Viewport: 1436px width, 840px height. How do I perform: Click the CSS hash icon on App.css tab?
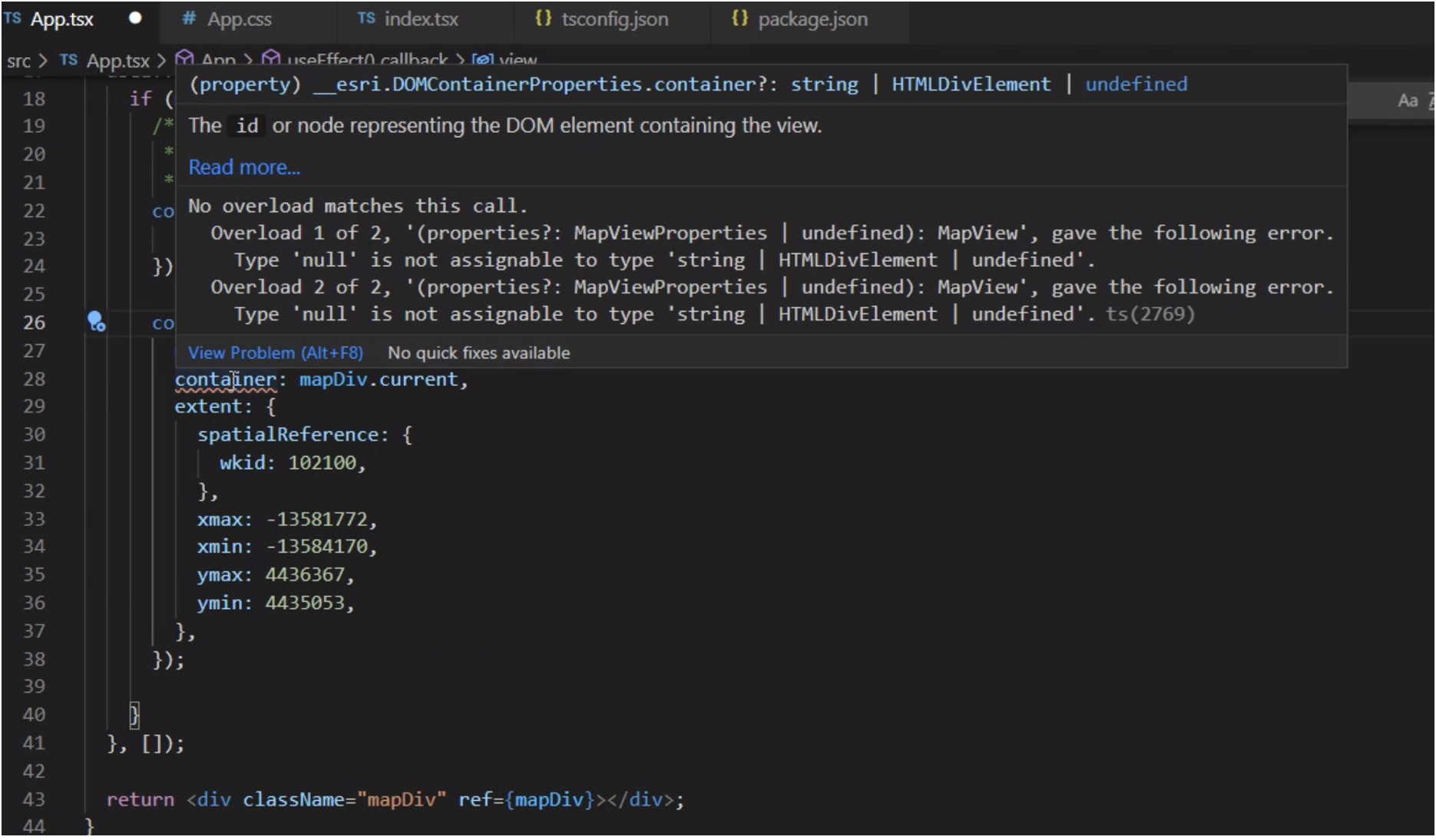[x=189, y=18]
